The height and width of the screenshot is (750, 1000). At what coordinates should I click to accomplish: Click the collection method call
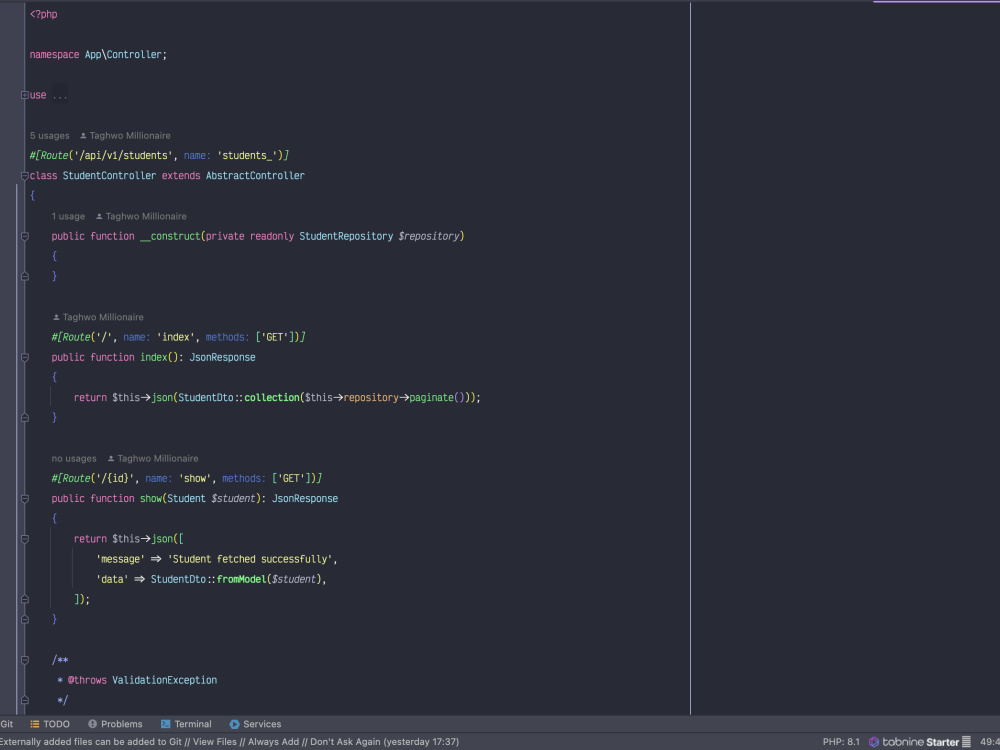coord(272,397)
